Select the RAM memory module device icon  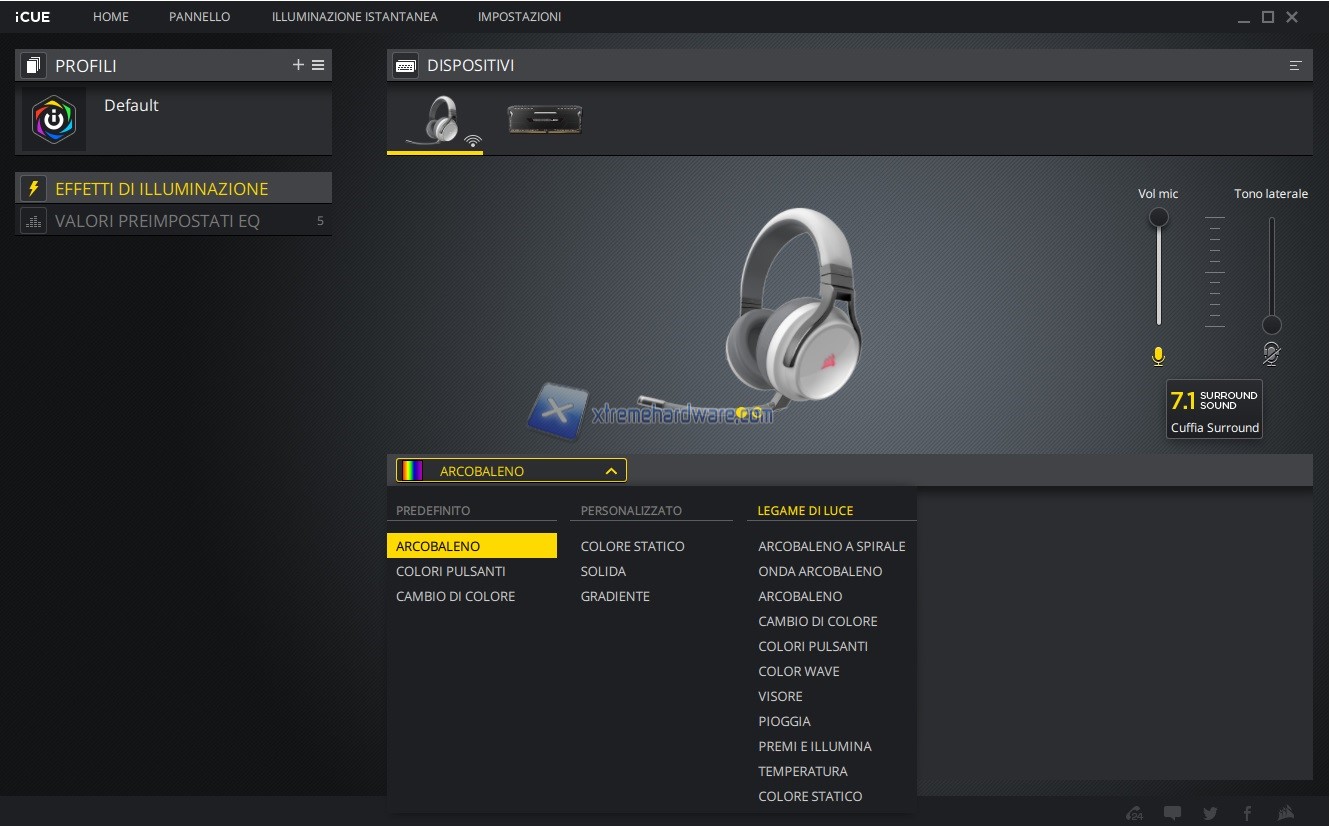tap(545, 120)
